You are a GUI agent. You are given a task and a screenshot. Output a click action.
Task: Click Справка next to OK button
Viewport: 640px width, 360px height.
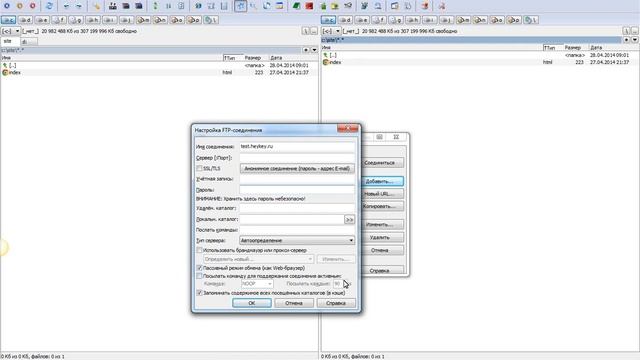pyautogui.click(x=336, y=303)
